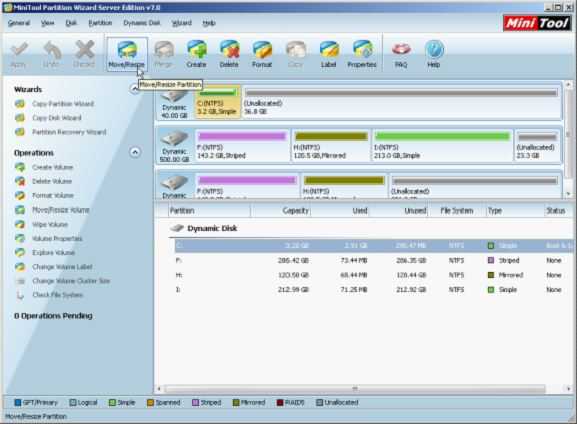The image size is (577, 424).
Task: Select the F: striped row in list
Action: 374,260
